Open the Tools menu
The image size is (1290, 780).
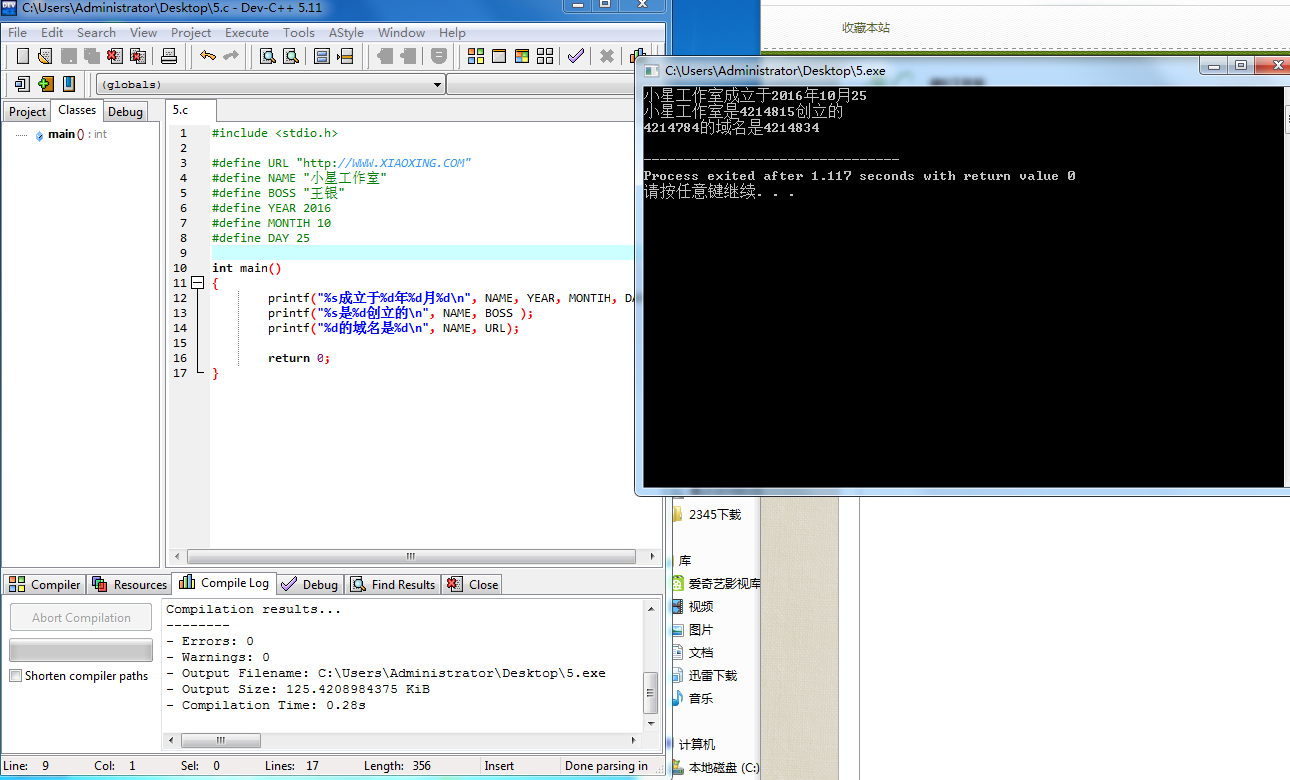point(298,32)
